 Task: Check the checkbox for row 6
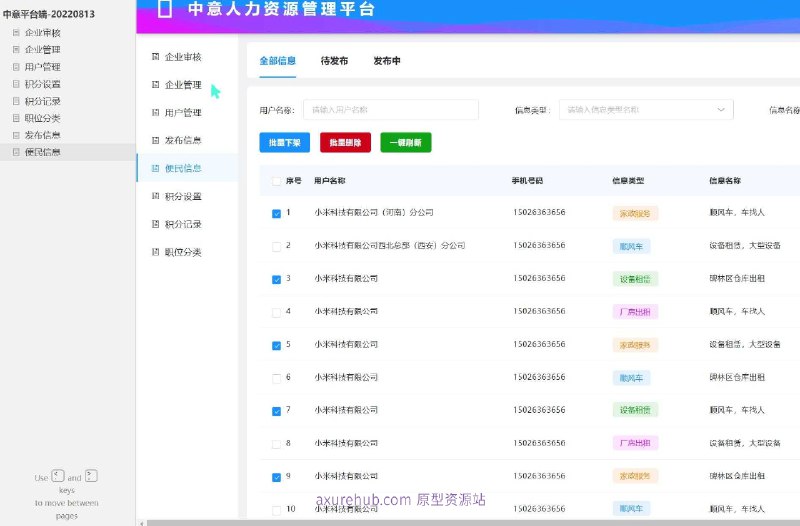277,378
